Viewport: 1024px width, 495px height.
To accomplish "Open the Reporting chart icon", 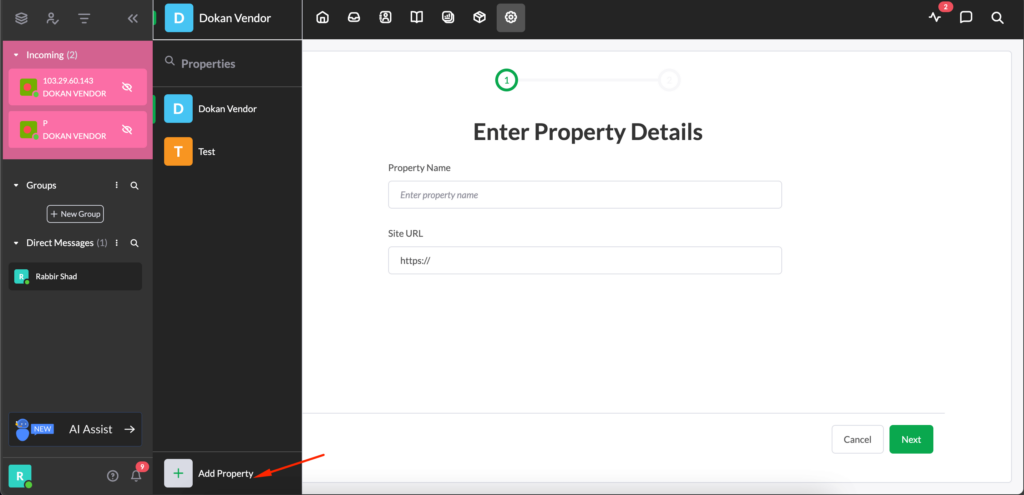I will (448, 18).
